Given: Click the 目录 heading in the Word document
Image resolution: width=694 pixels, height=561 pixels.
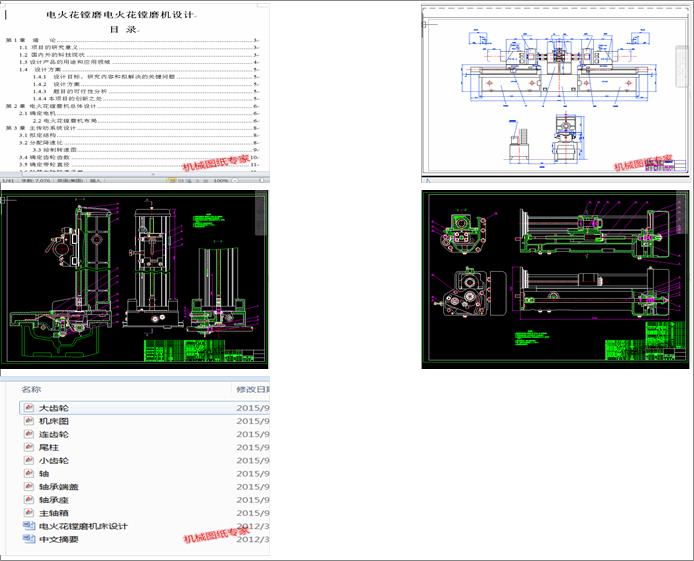Looking at the screenshot, I should pos(123,30).
